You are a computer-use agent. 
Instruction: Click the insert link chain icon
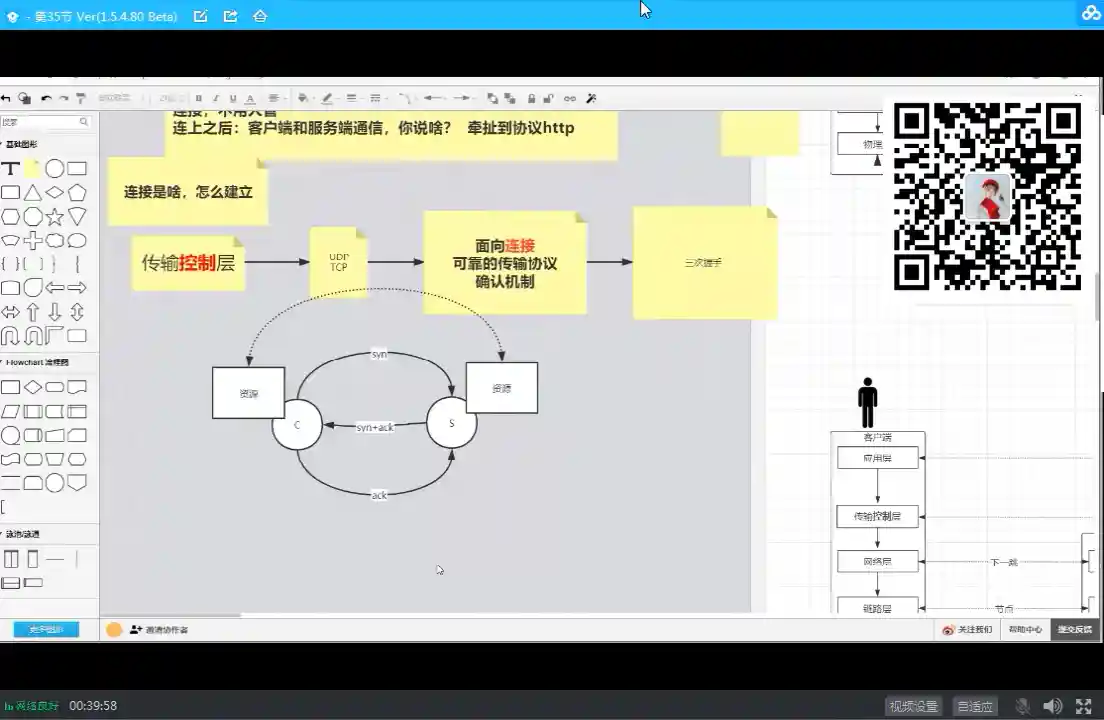570,99
